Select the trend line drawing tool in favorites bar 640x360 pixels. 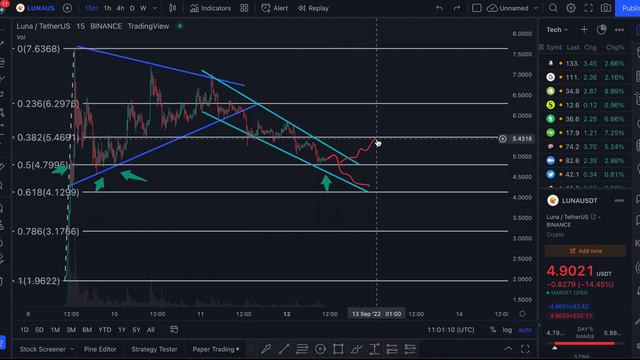[284, 349]
